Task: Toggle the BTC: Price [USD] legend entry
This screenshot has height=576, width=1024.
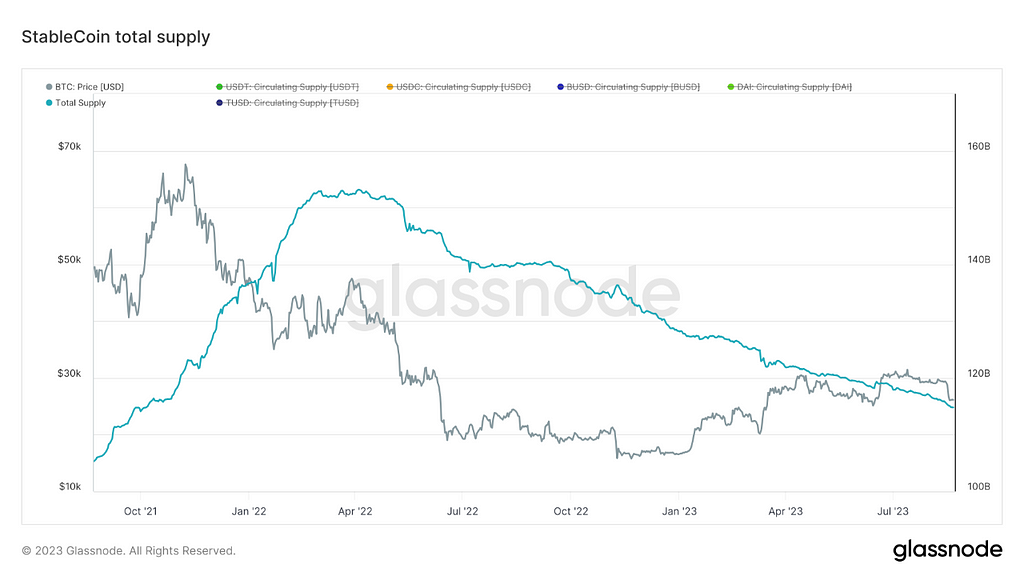Action: pos(85,87)
